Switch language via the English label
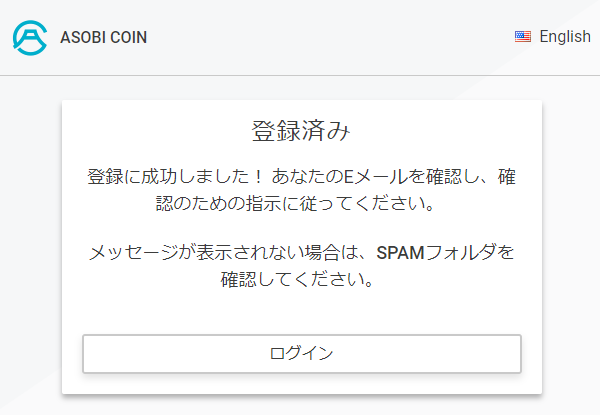 tap(565, 37)
